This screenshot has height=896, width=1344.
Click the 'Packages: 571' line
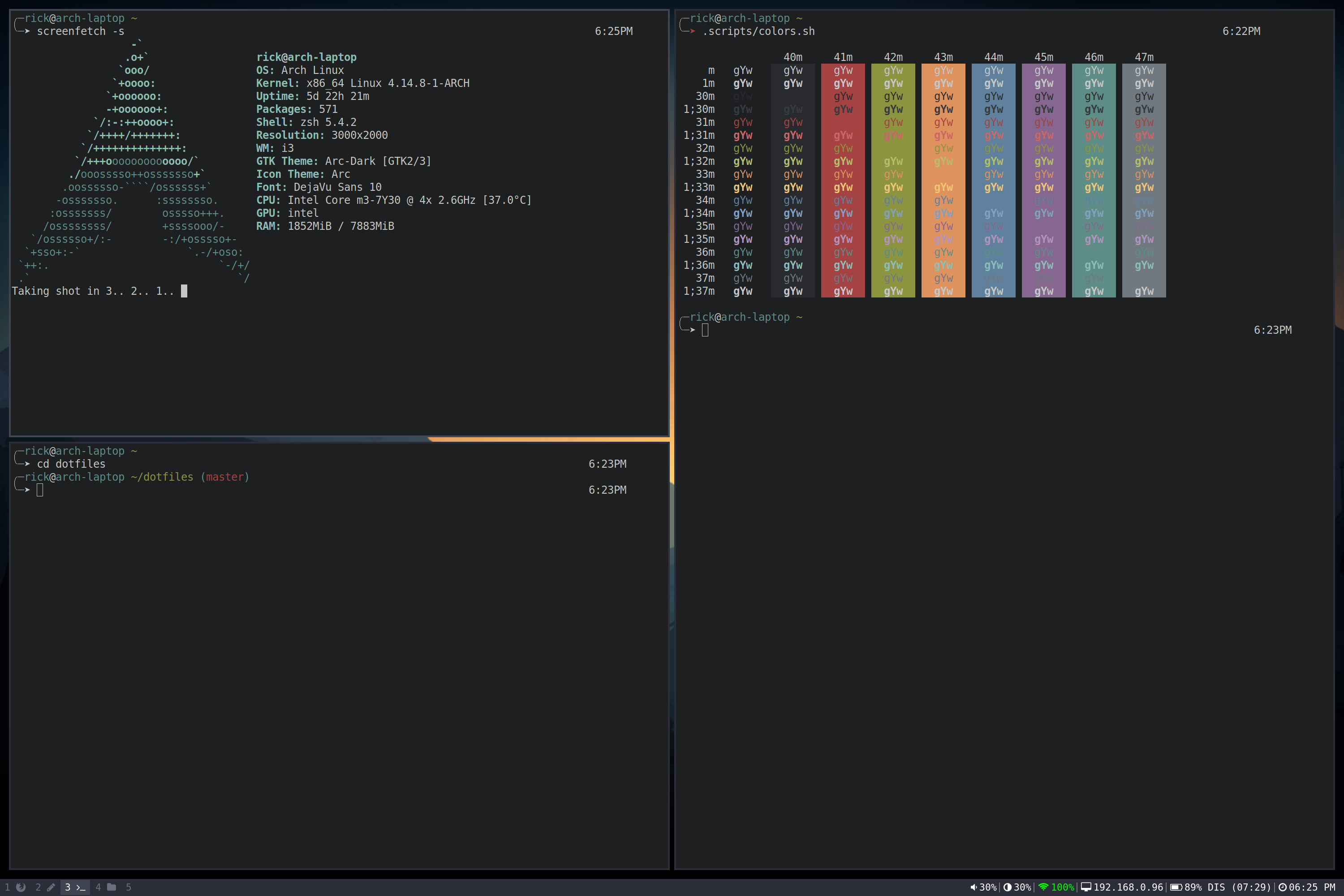297,109
